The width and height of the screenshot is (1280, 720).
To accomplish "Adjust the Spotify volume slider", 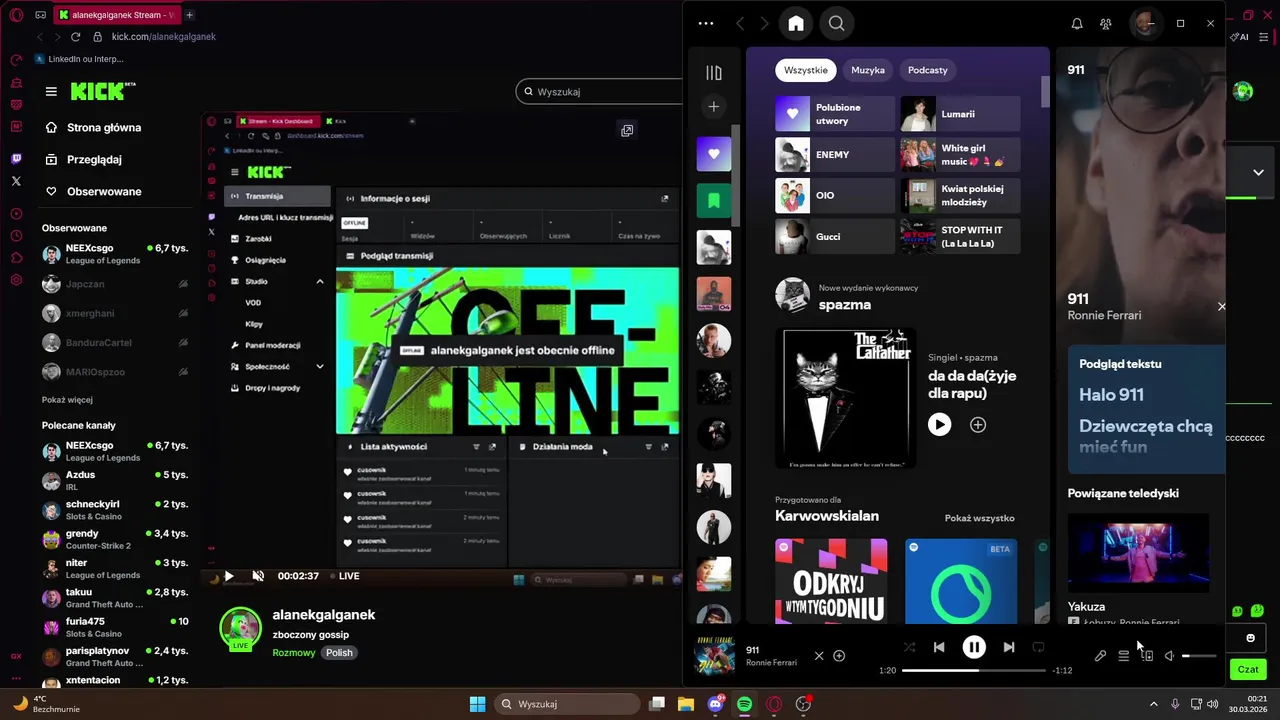I will 1199,656.
